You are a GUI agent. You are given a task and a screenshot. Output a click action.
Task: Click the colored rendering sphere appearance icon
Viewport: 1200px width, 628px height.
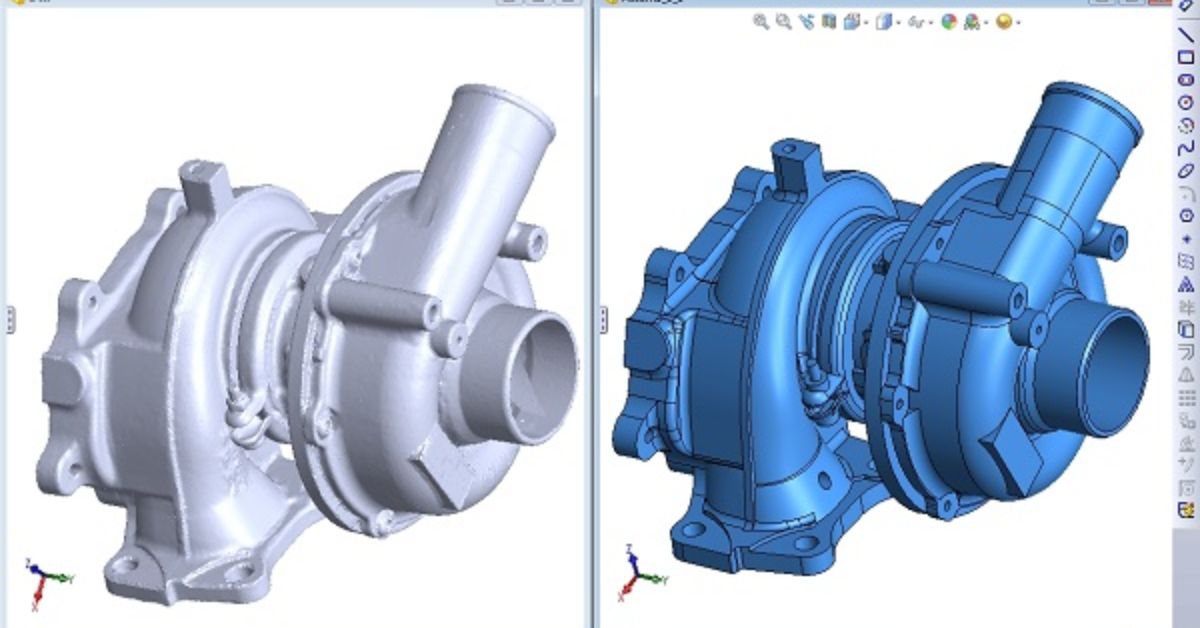[x=948, y=22]
